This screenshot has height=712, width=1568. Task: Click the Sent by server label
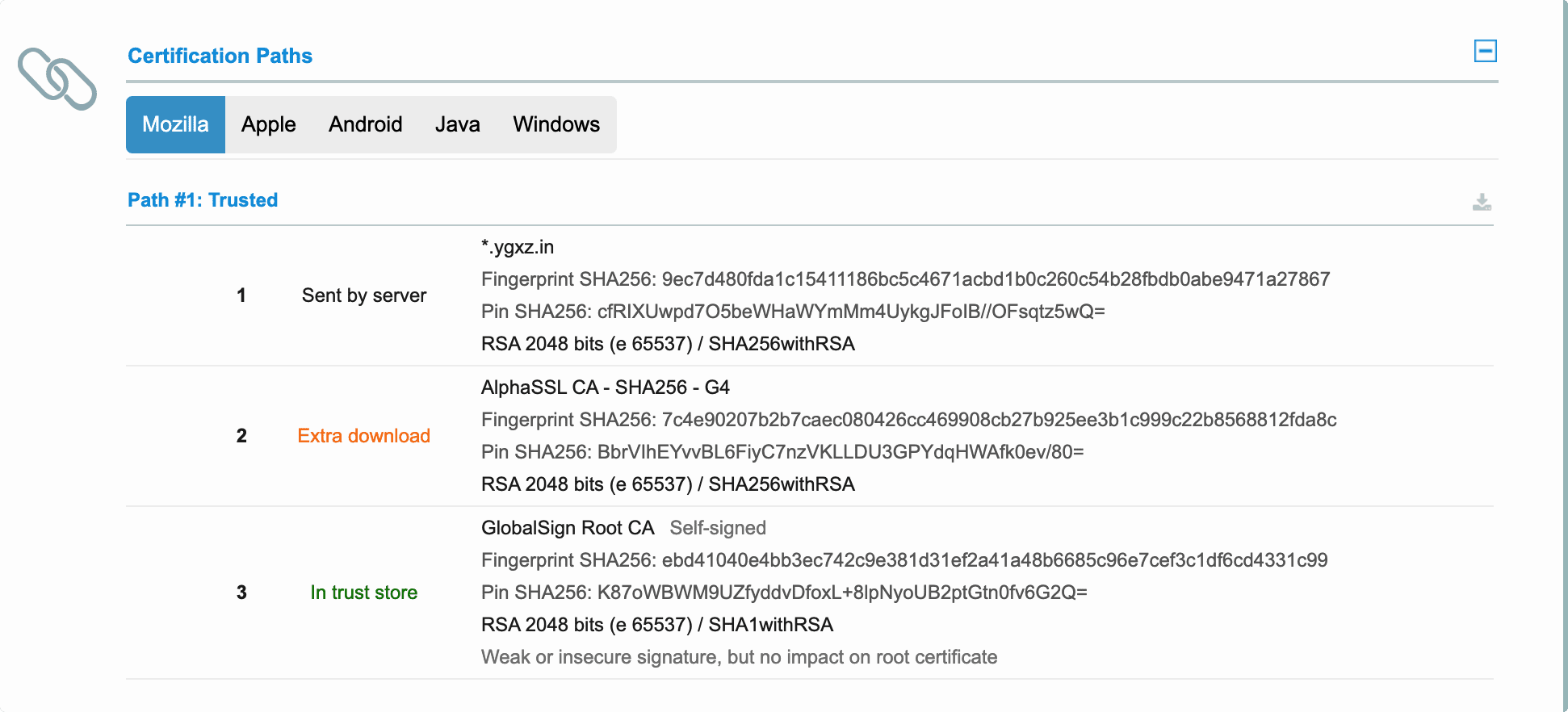[363, 295]
